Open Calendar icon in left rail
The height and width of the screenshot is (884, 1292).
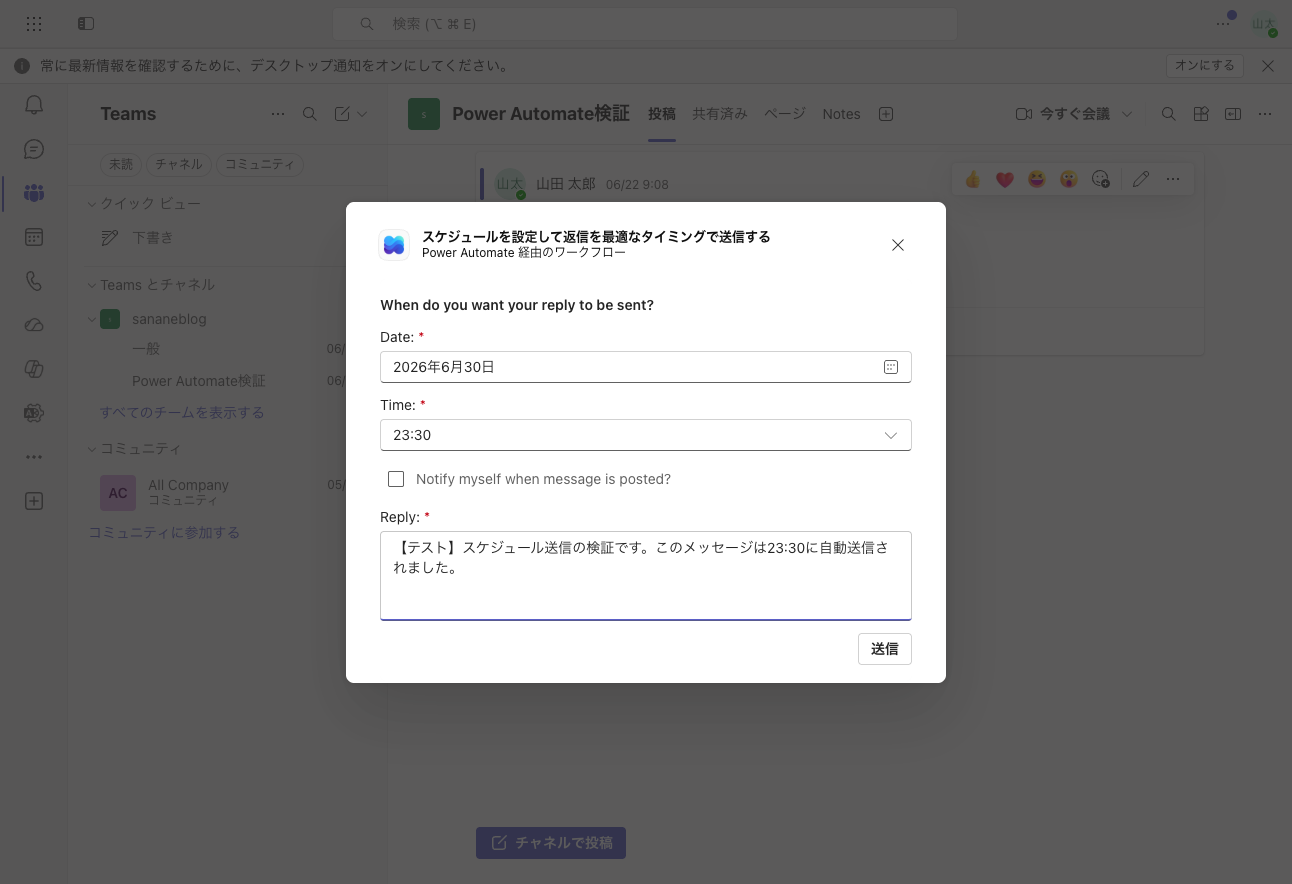click(x=34, y=237)
